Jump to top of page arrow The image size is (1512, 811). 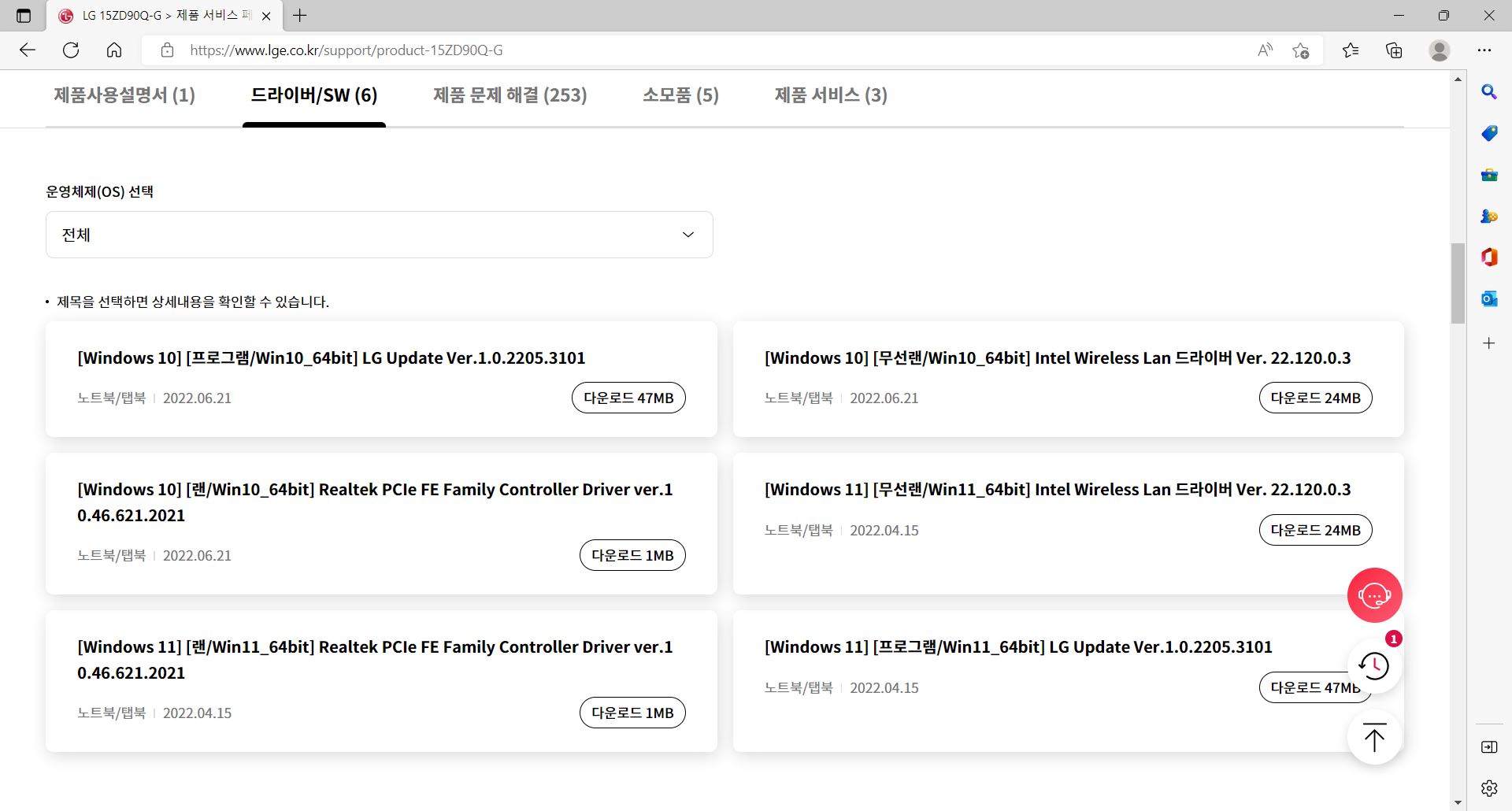coord(1375,738)
